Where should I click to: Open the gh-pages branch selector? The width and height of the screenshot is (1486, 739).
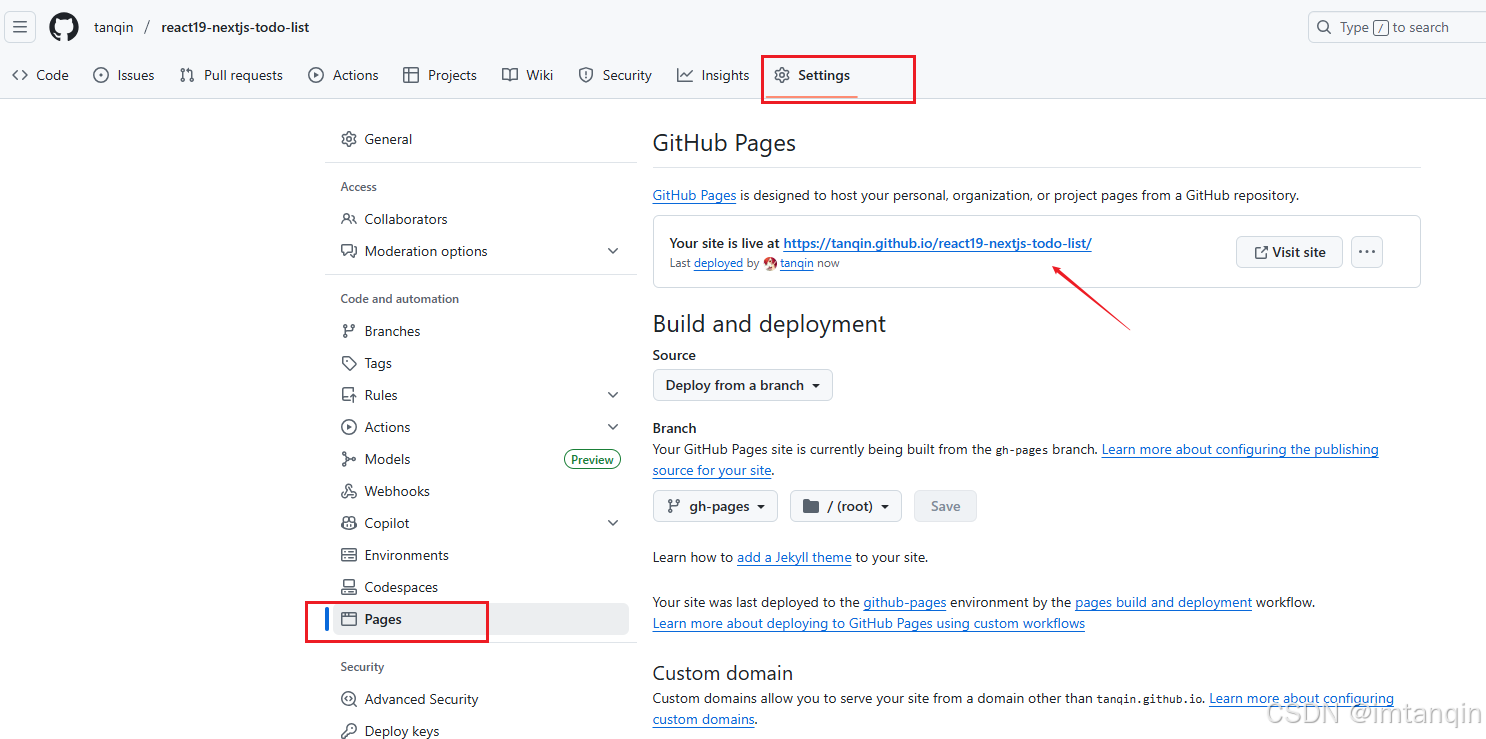[x=716, y=506]
